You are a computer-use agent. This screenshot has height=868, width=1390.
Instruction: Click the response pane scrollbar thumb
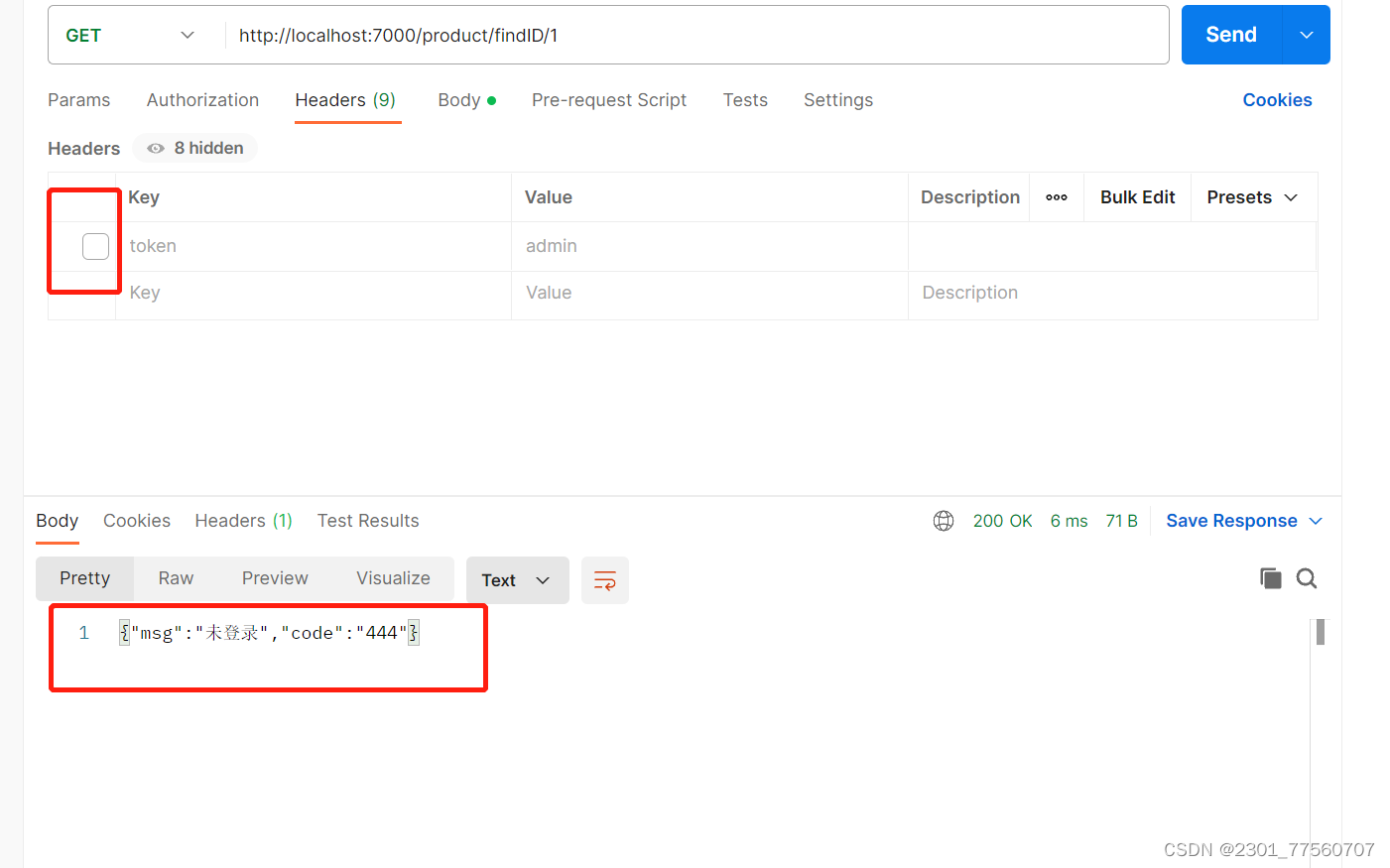click(1321, 632)
